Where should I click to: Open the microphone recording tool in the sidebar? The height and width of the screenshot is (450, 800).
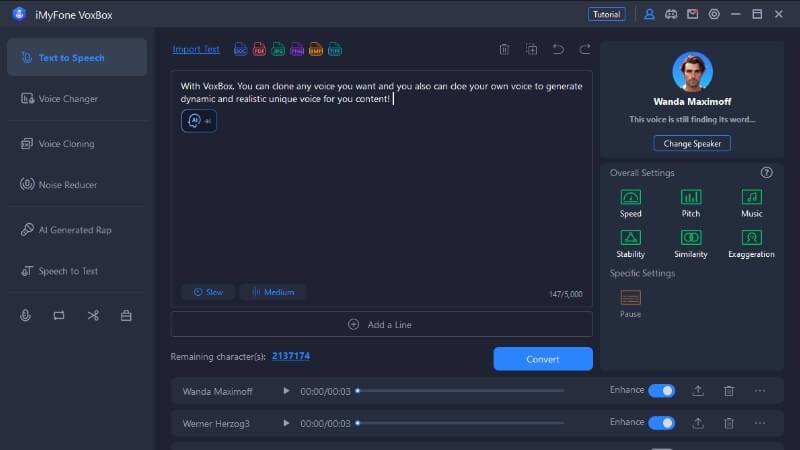[x=26, y=315]
